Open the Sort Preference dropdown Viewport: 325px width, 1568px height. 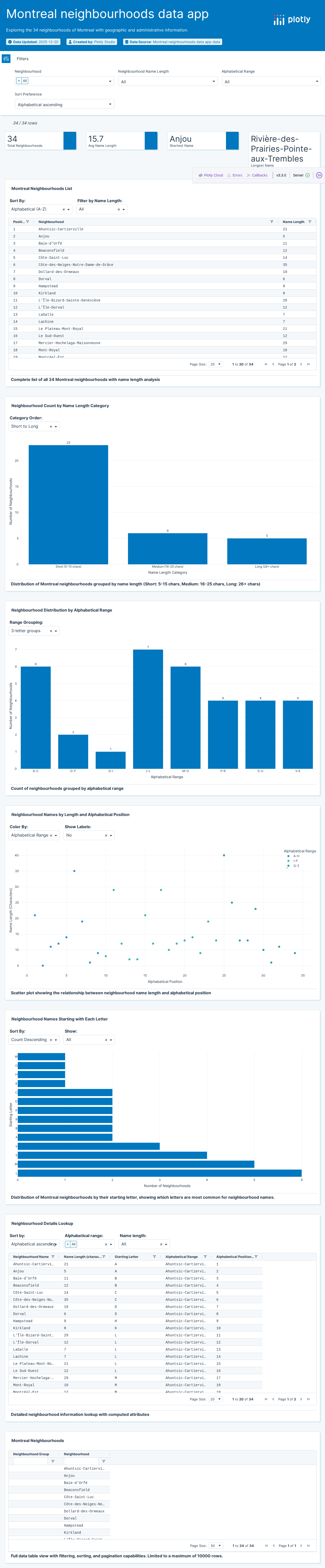click(64, 104)
